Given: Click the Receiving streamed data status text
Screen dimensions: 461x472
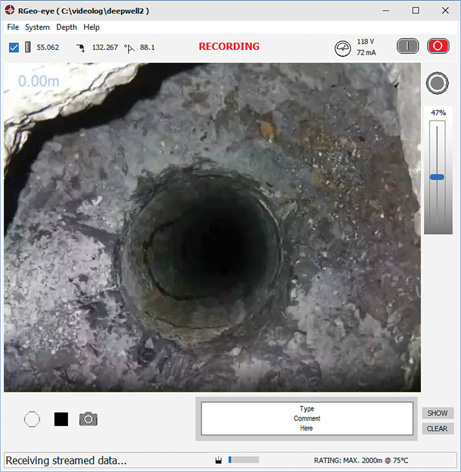Looking at the screenshot, I should pyautogui.click(x=66, y=461).
